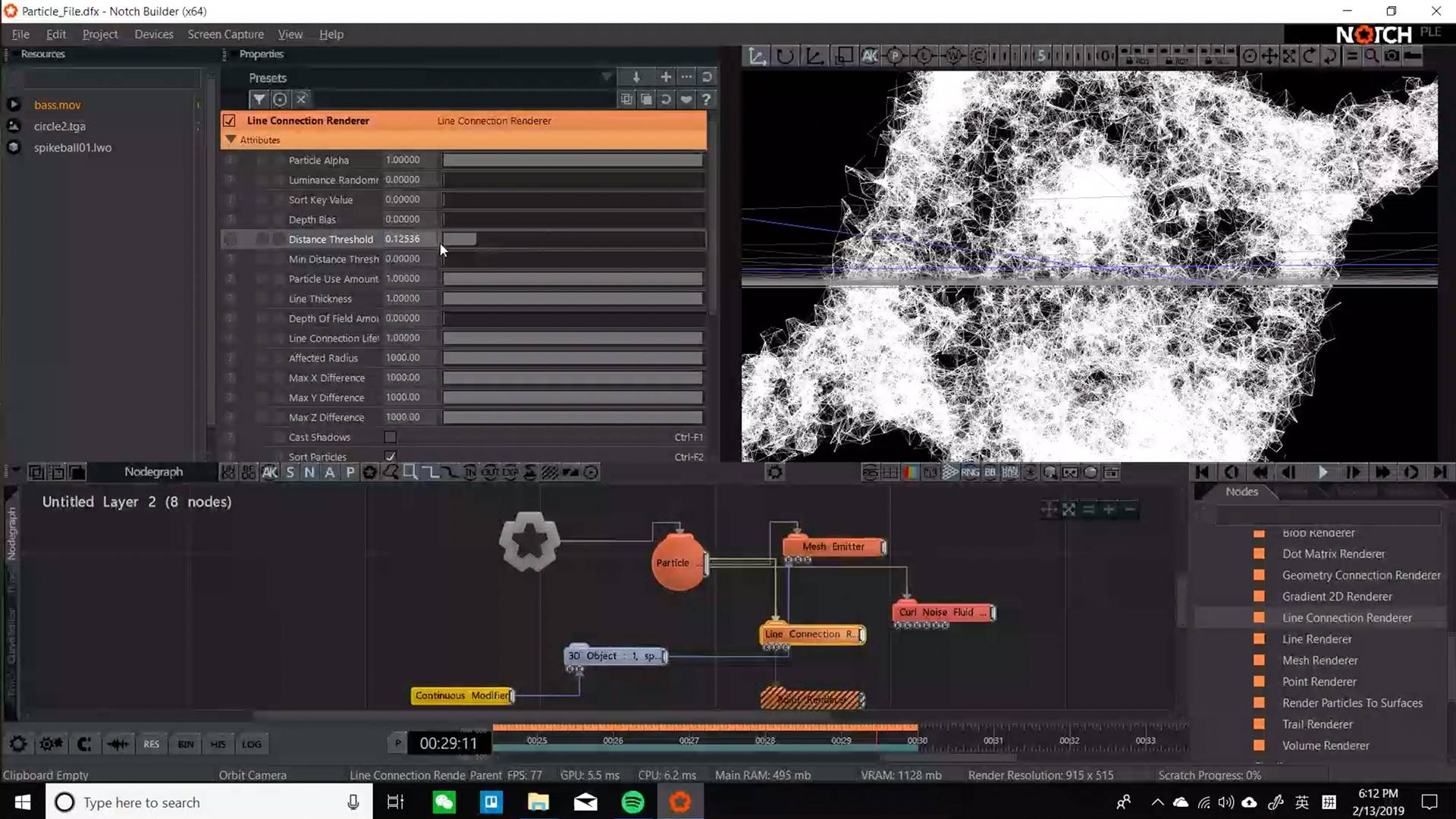Click the audio waveform icon near timeline
The image size is (1456, 819).
[x=118, y=744]
